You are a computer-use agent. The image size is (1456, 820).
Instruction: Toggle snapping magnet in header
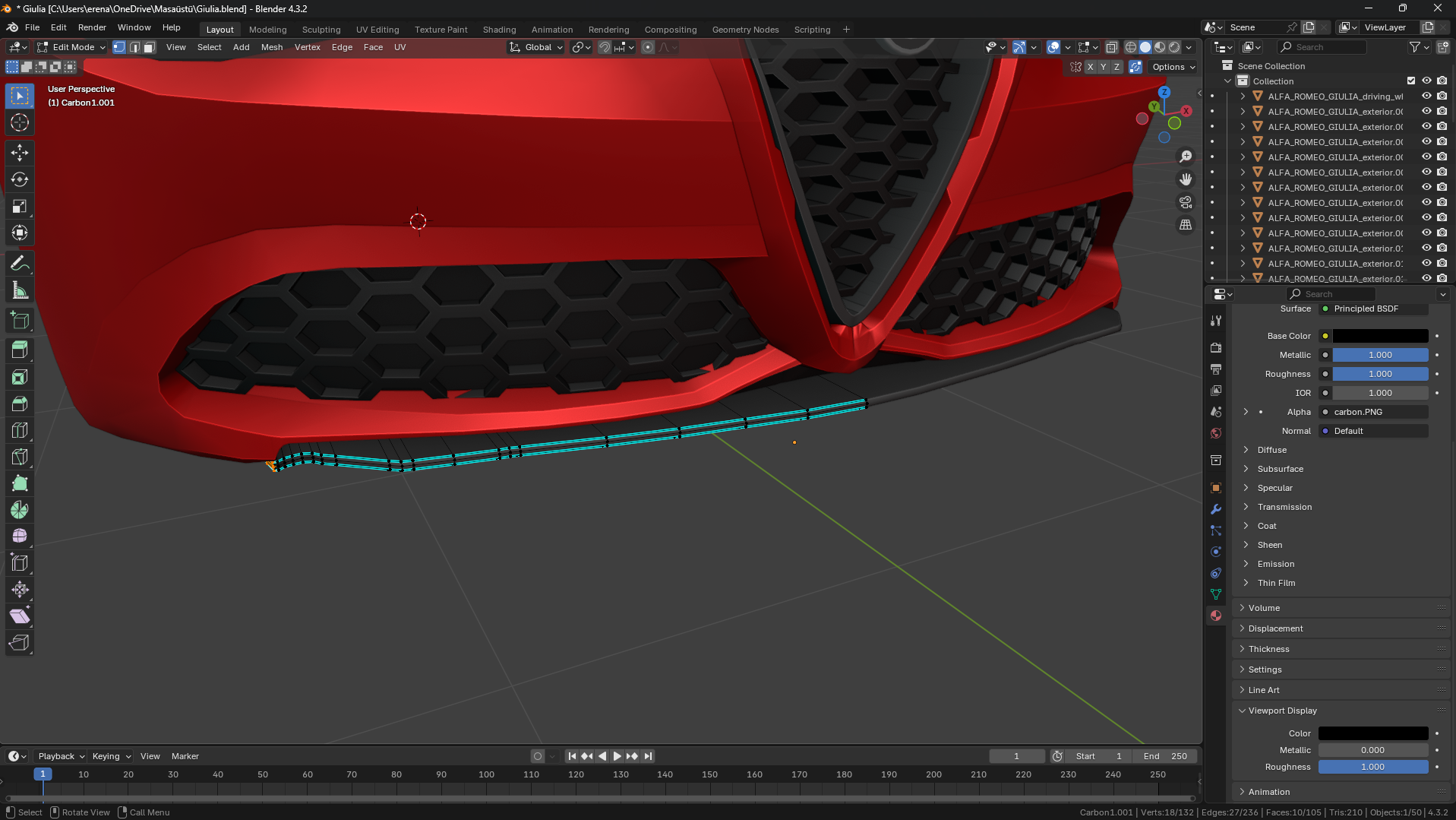pos(604,47)
